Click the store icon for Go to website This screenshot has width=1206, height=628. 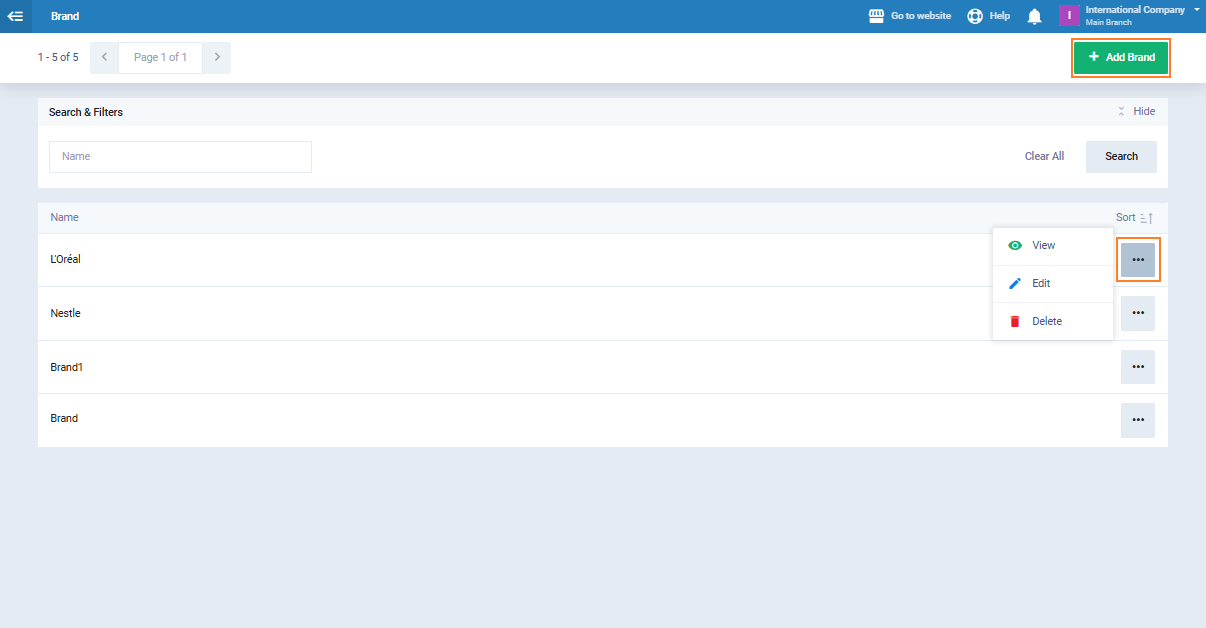[x=876, y=16]
